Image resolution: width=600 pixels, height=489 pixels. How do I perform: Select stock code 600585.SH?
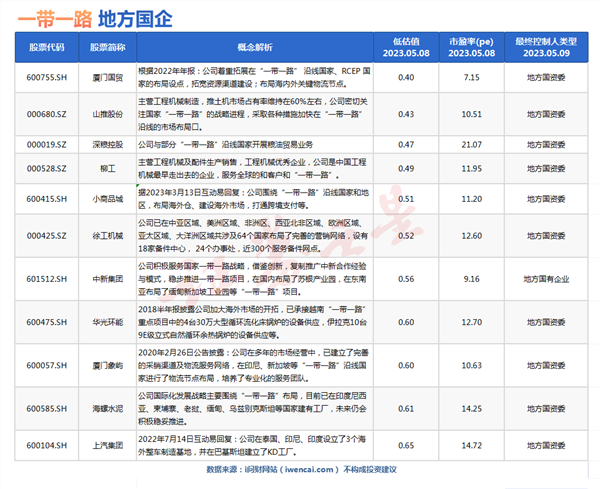point(47,409)
